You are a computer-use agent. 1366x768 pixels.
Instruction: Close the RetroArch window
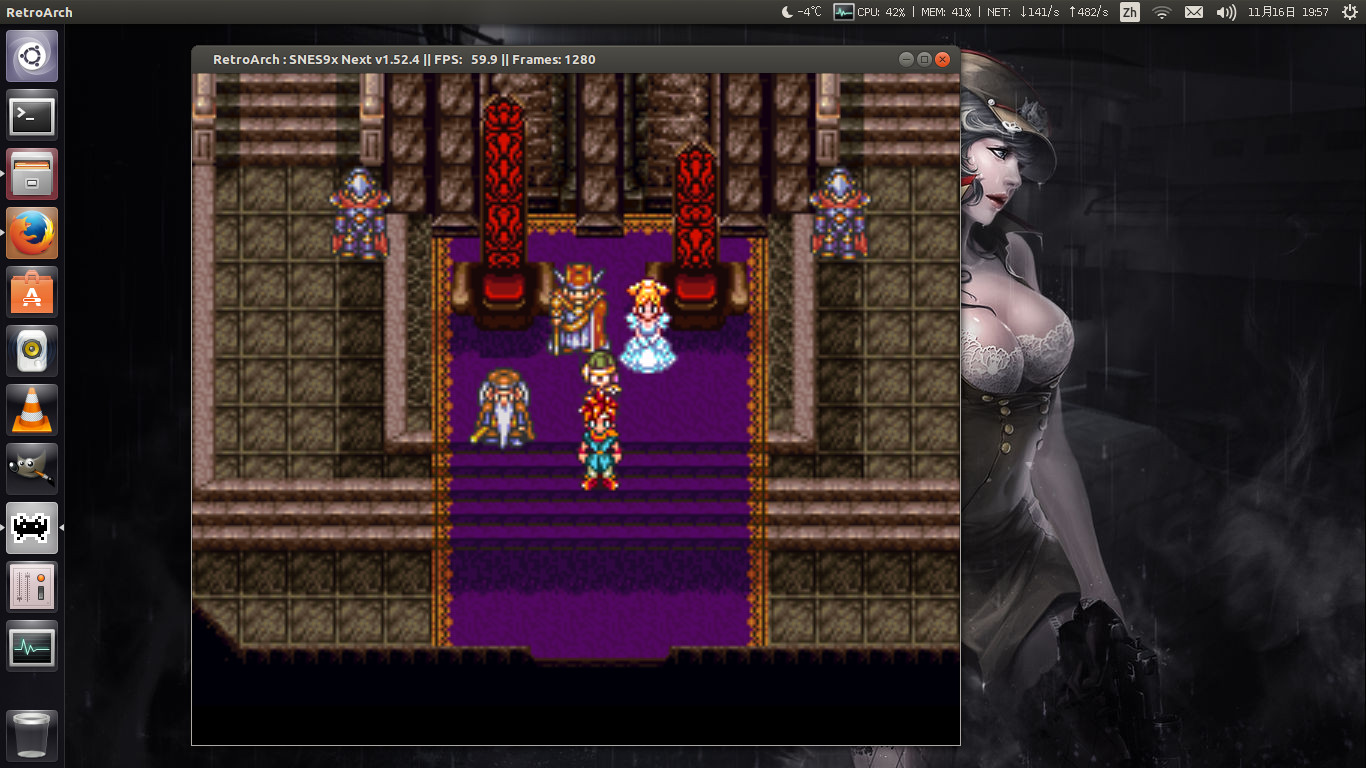point(942,59)
